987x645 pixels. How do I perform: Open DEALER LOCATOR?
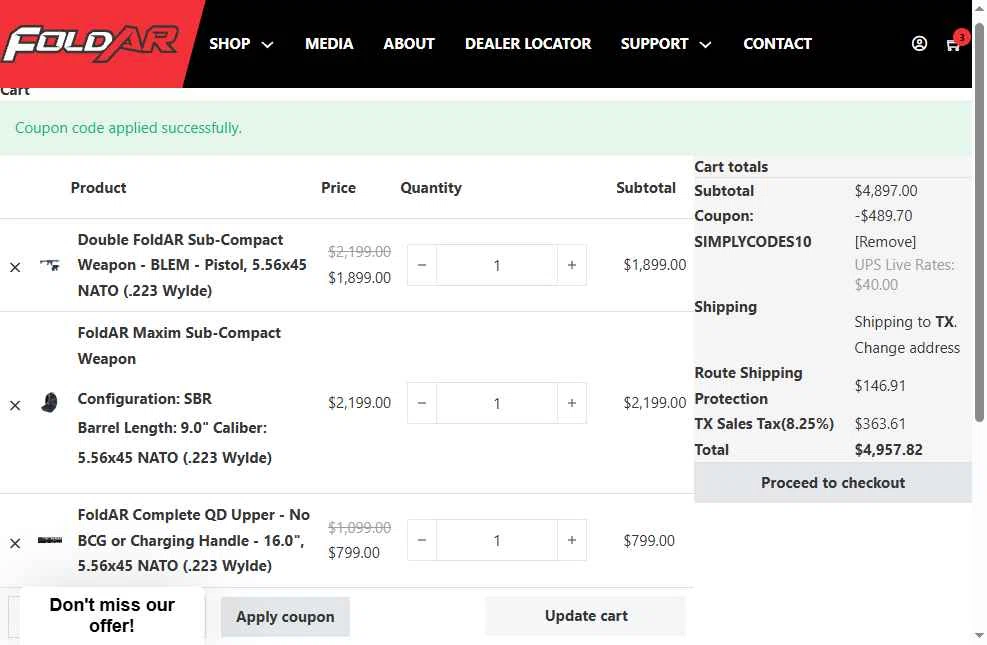(x=528, y=44)
